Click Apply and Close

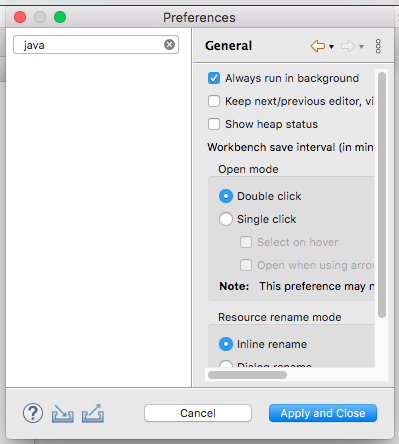323,413
